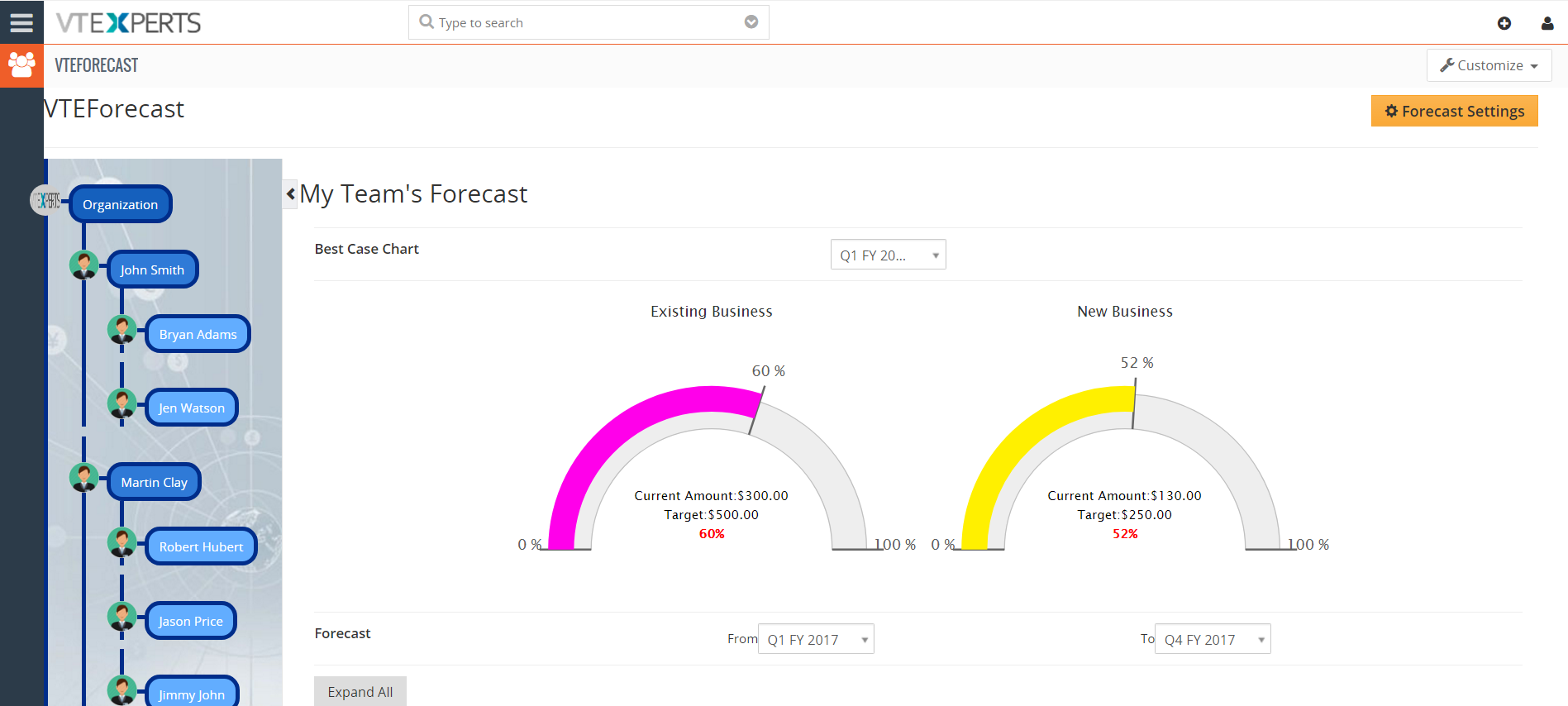Screen dimensions: 1568x706
Task: Click the Target:$250.00 text
Action: click(x=1124, y=515)
